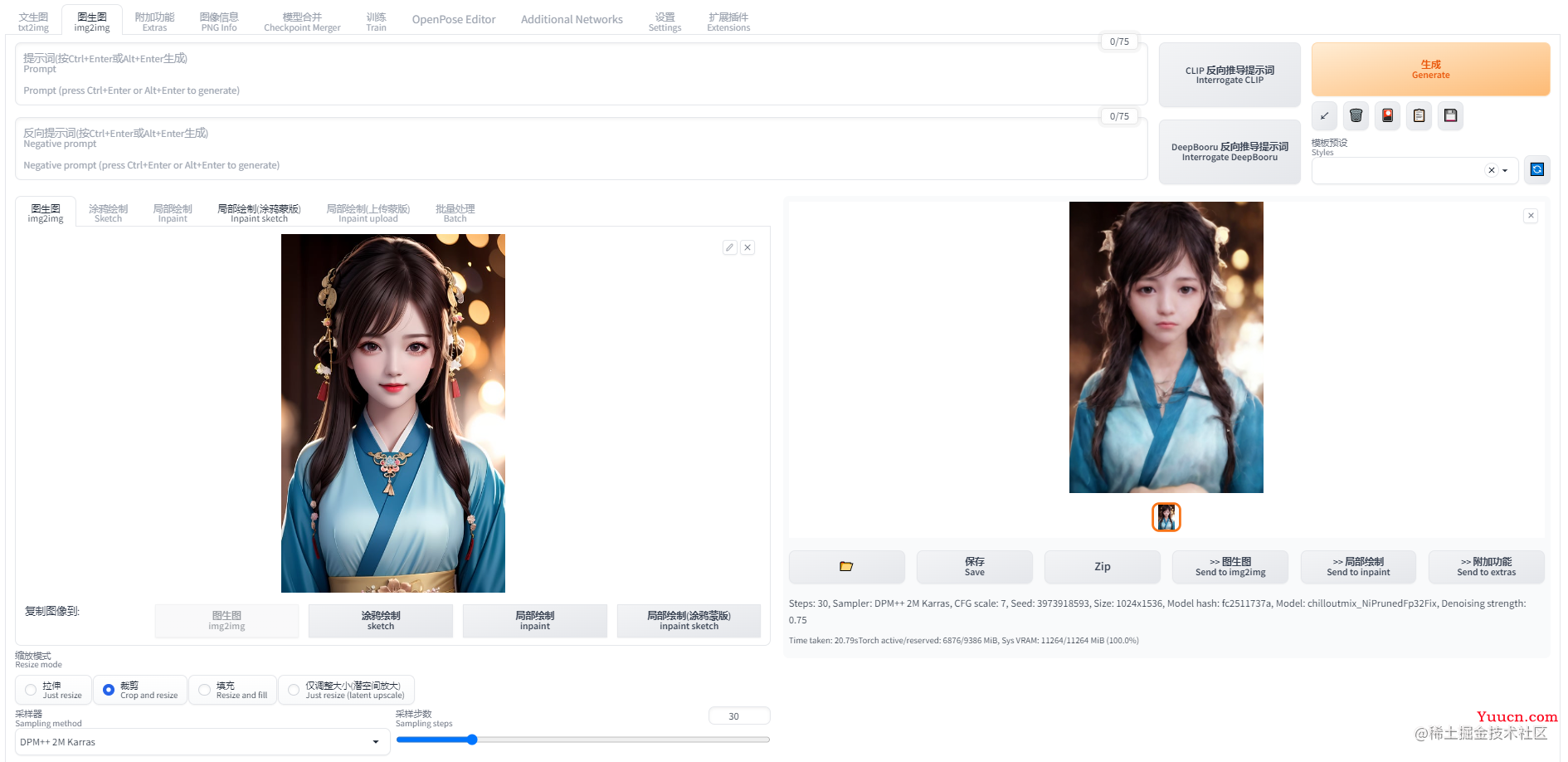Open the OpenPose Editor tab
The width and height of the screenshot is (1568, 762).
point(454,20)
